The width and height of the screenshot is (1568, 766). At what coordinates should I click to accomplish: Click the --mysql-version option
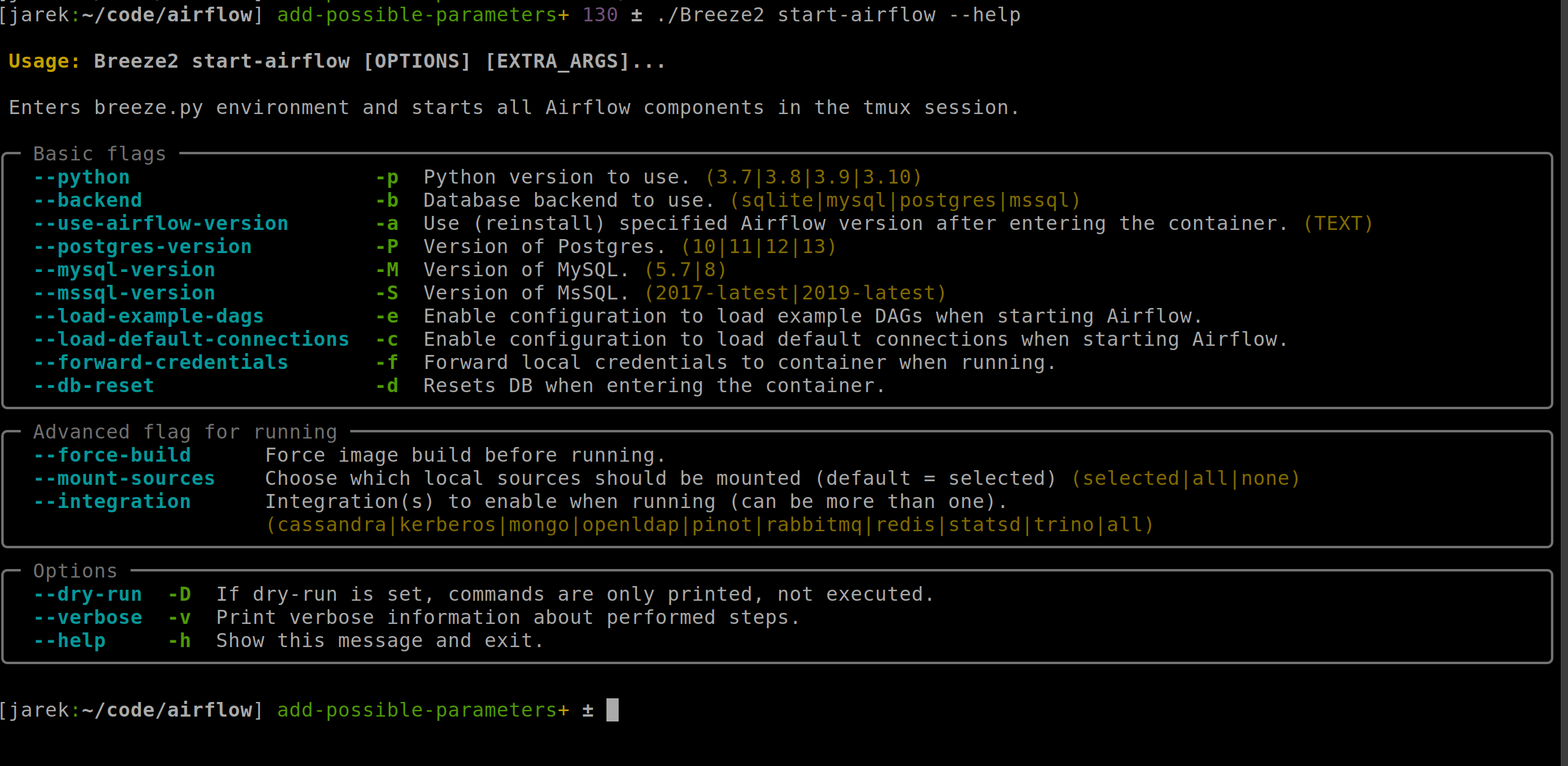point(124,270)
